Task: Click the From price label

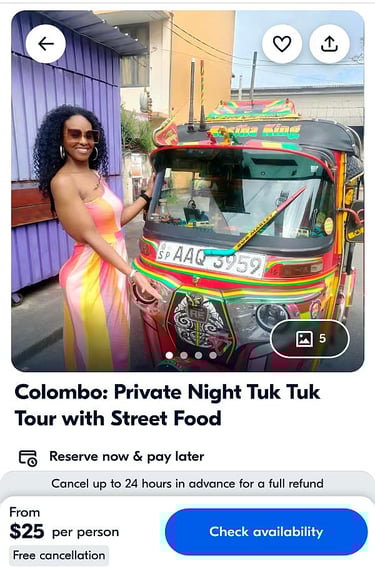Action: (25, 512)
